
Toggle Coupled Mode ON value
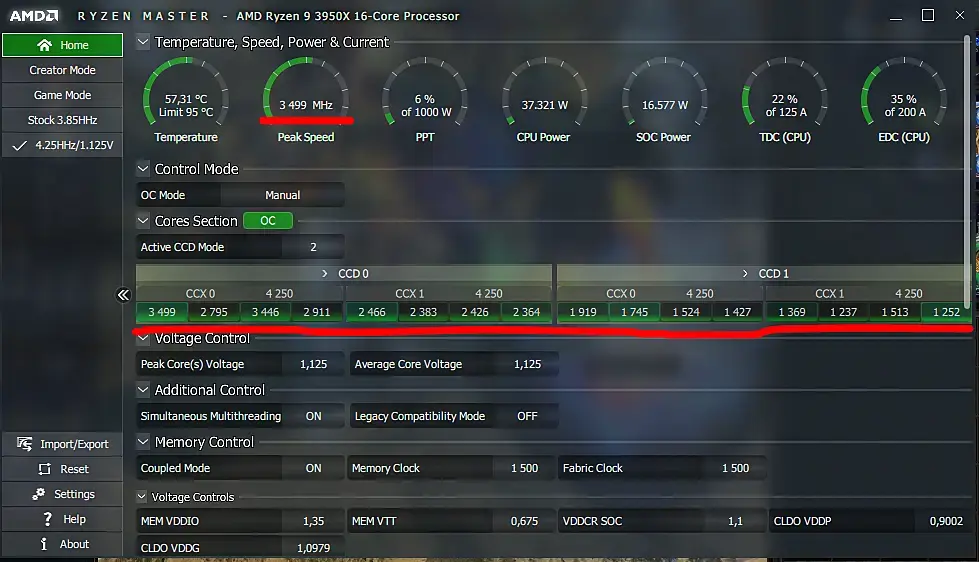(x=313, y=468)
